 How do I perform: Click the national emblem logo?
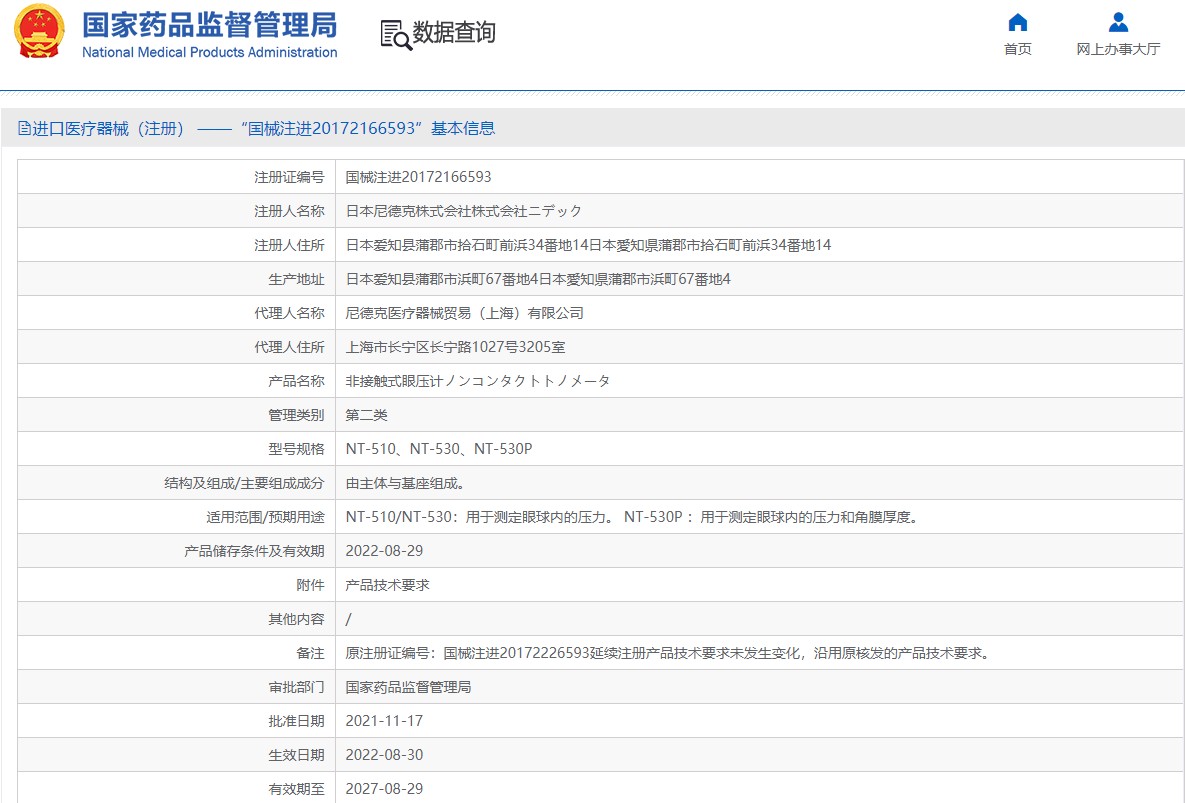click(x=39, y=31)
